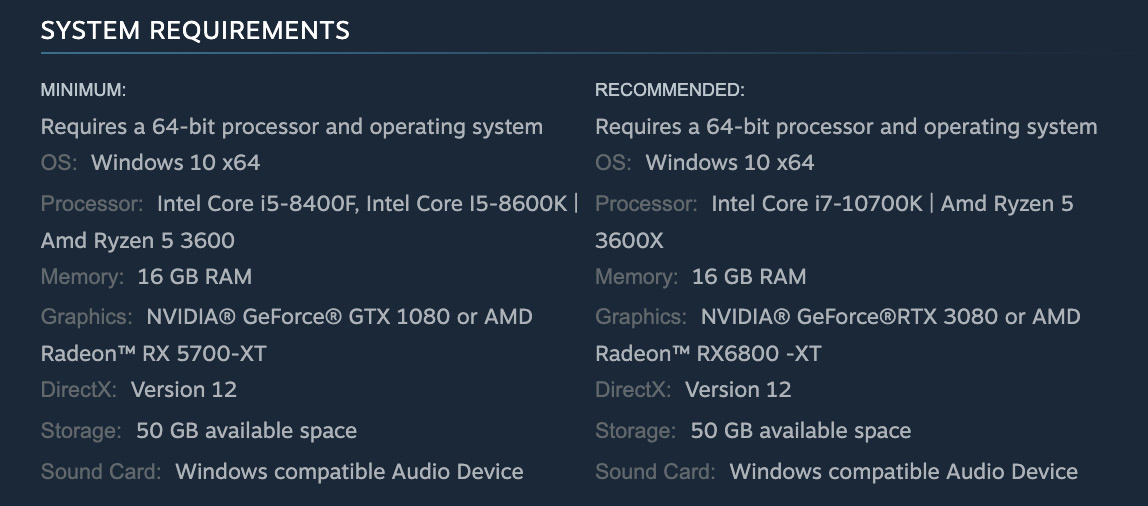Click the MINIMUM label
Image resolution: width=1148 pixels, height=506 pixels.
pyautogui.click(x=83, y=90)
